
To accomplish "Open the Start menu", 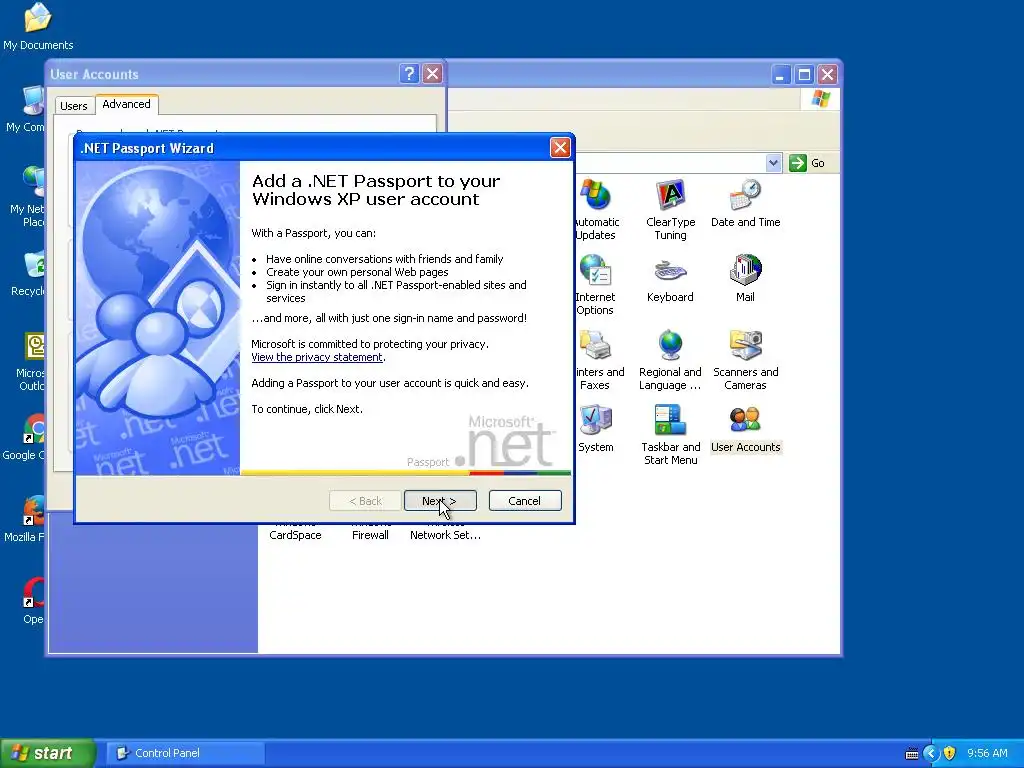I will 47,753.
